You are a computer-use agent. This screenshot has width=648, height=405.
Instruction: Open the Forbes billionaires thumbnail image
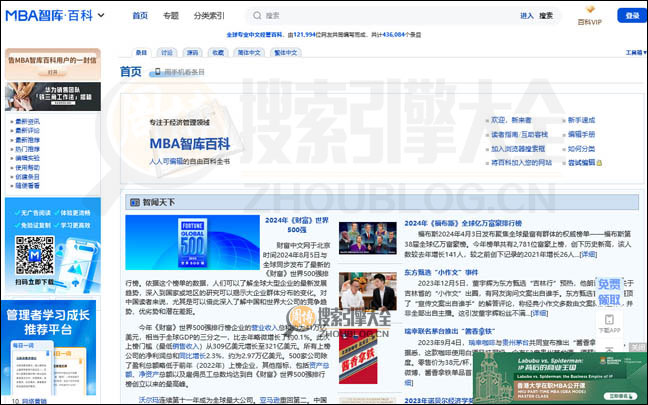pos(367,238)
